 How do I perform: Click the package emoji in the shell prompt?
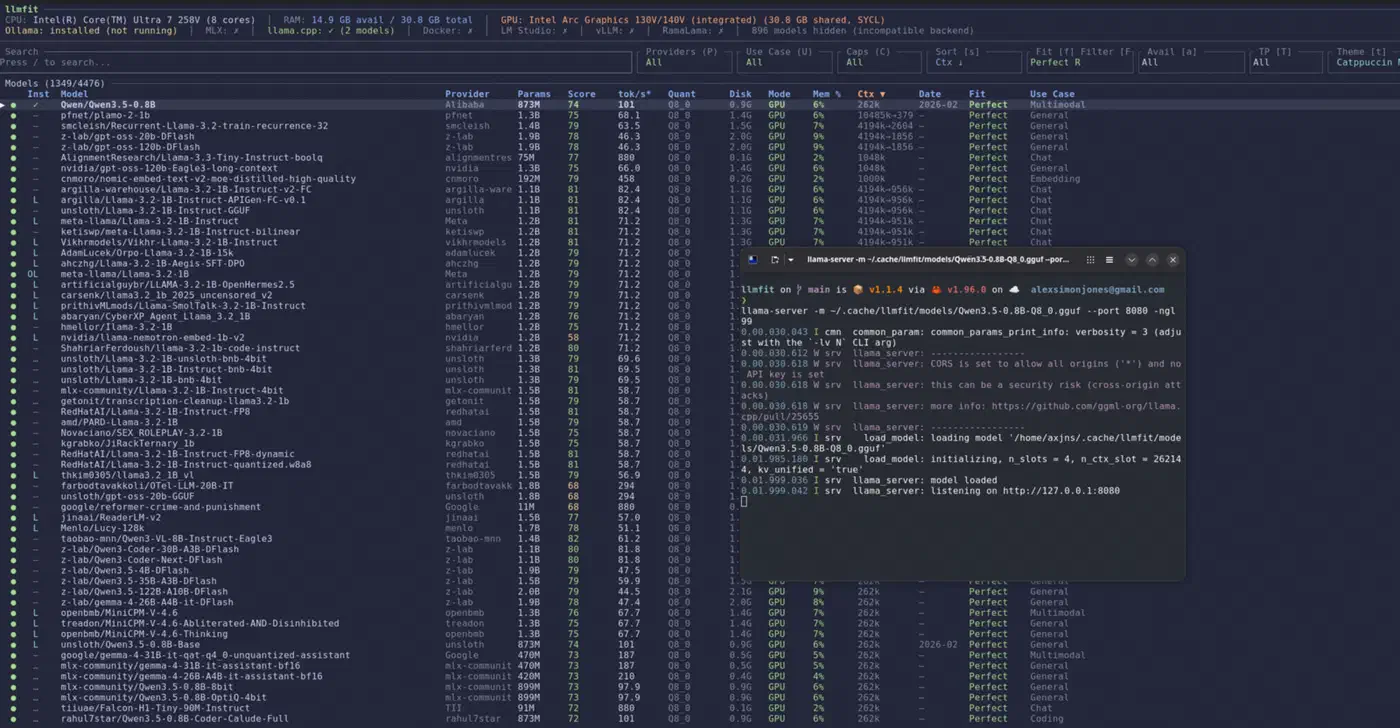click(x=858, y=290)
